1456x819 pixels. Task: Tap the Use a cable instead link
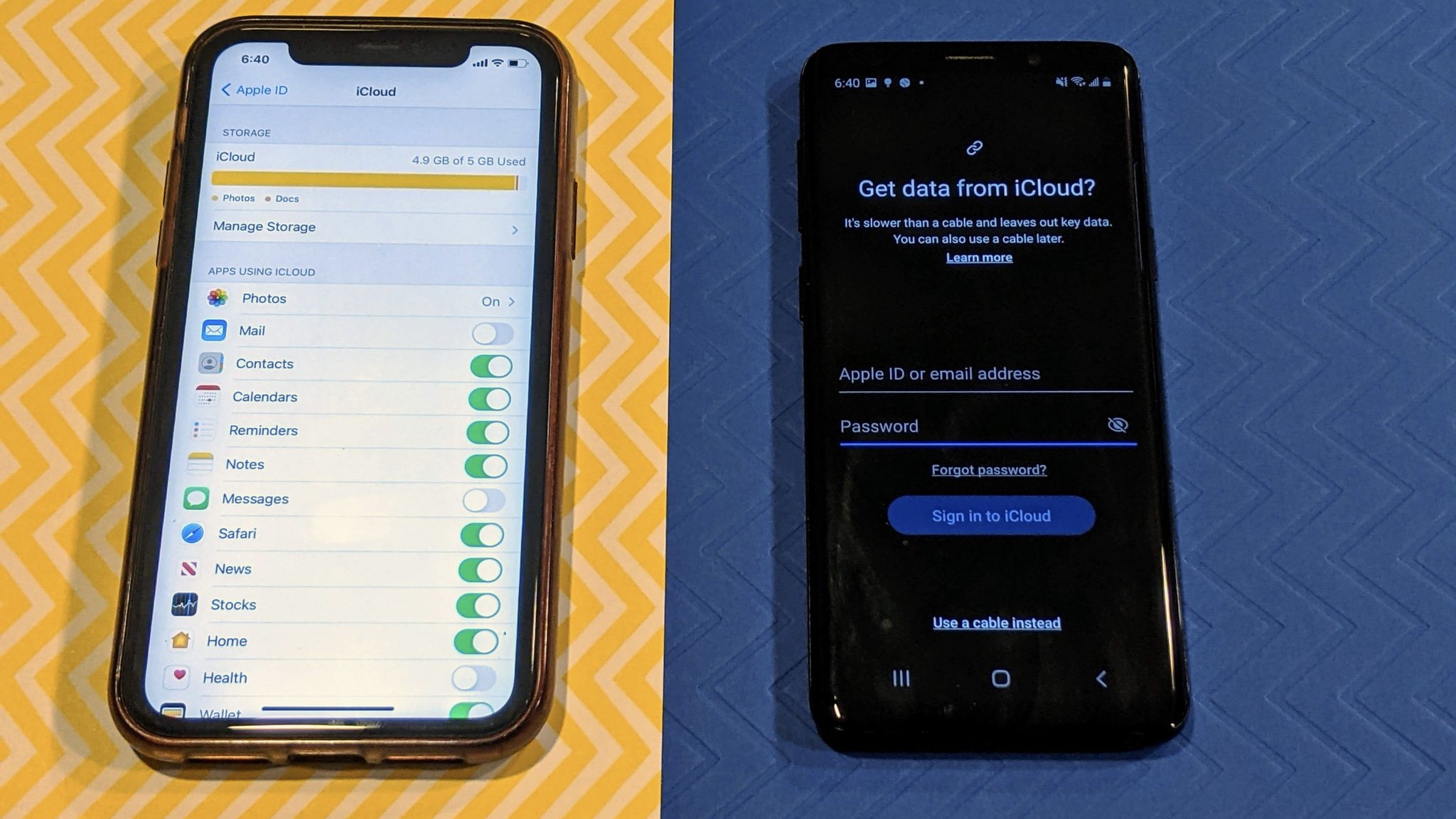(996, 623)
